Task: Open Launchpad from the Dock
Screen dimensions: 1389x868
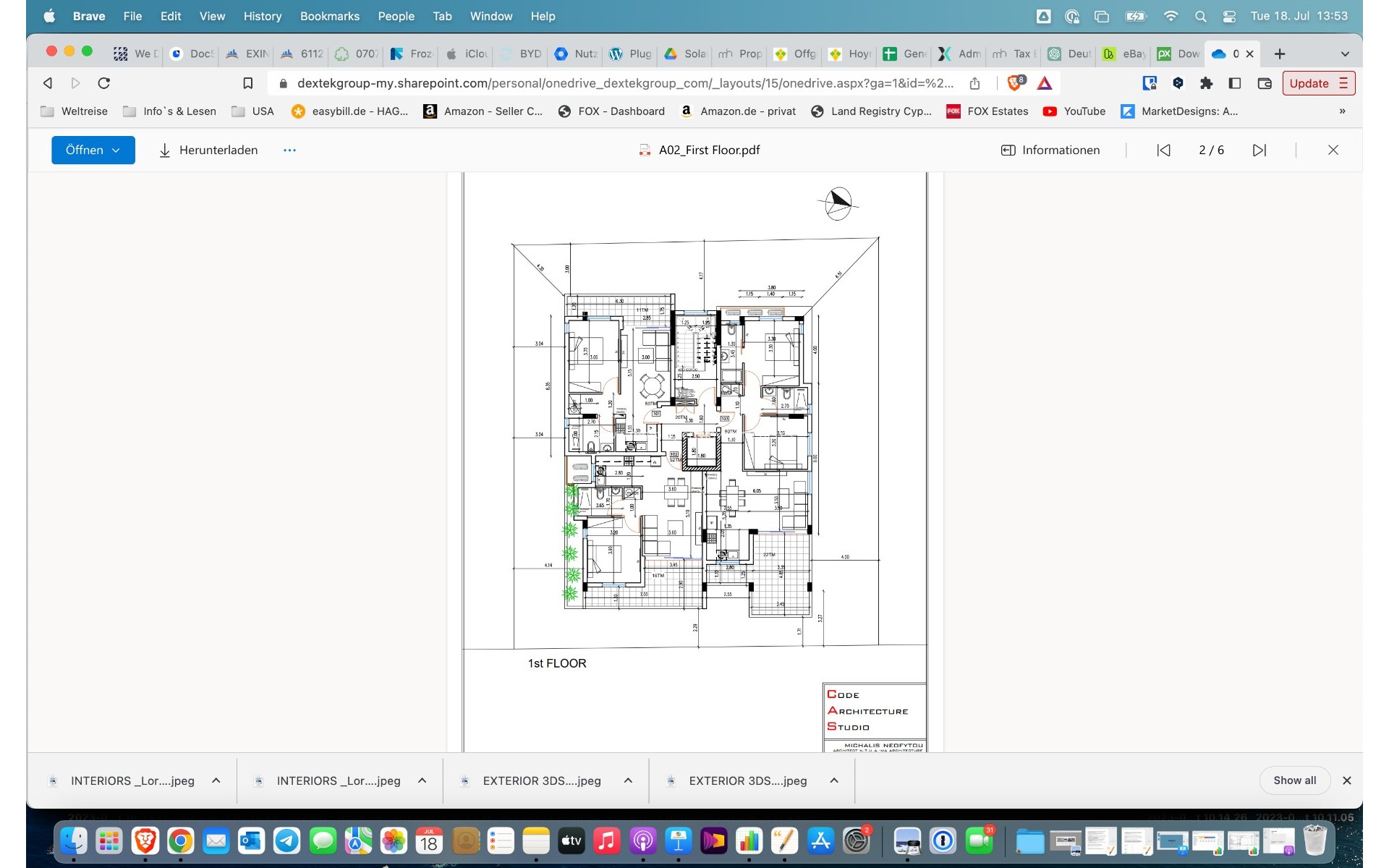Action: (x=109, y=841)
